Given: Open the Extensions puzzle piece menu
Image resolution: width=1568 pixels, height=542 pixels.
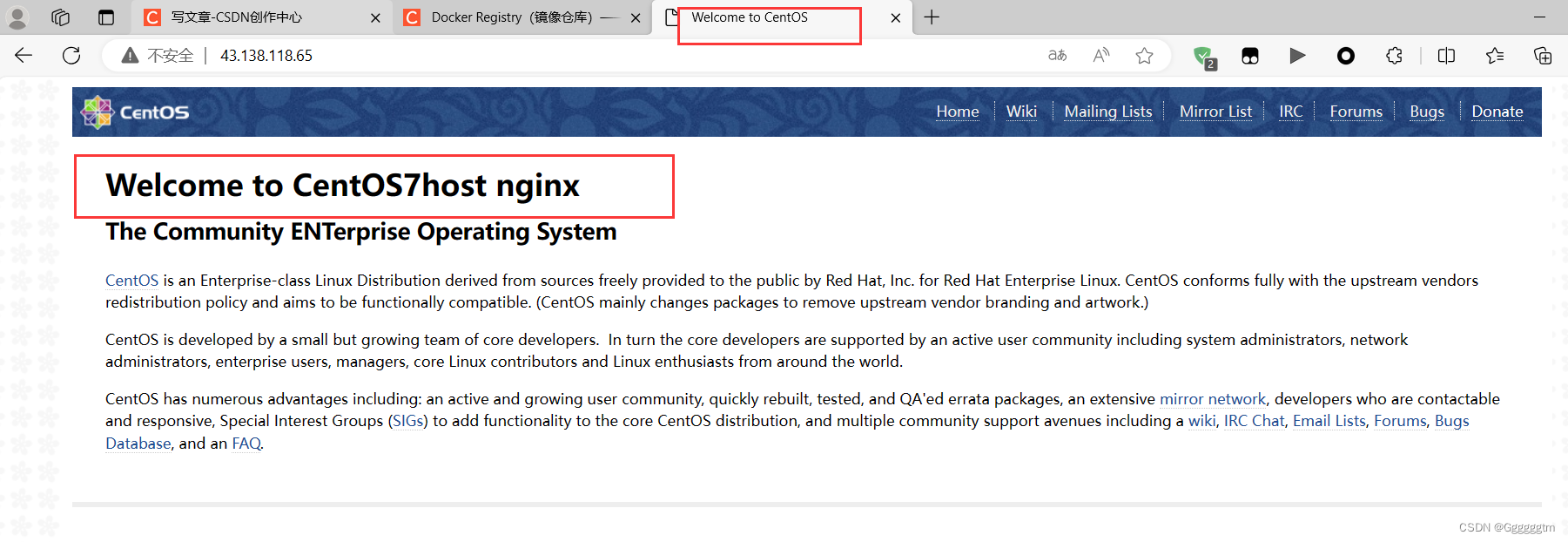Looking at the screenshot, I should (1394, 56).
